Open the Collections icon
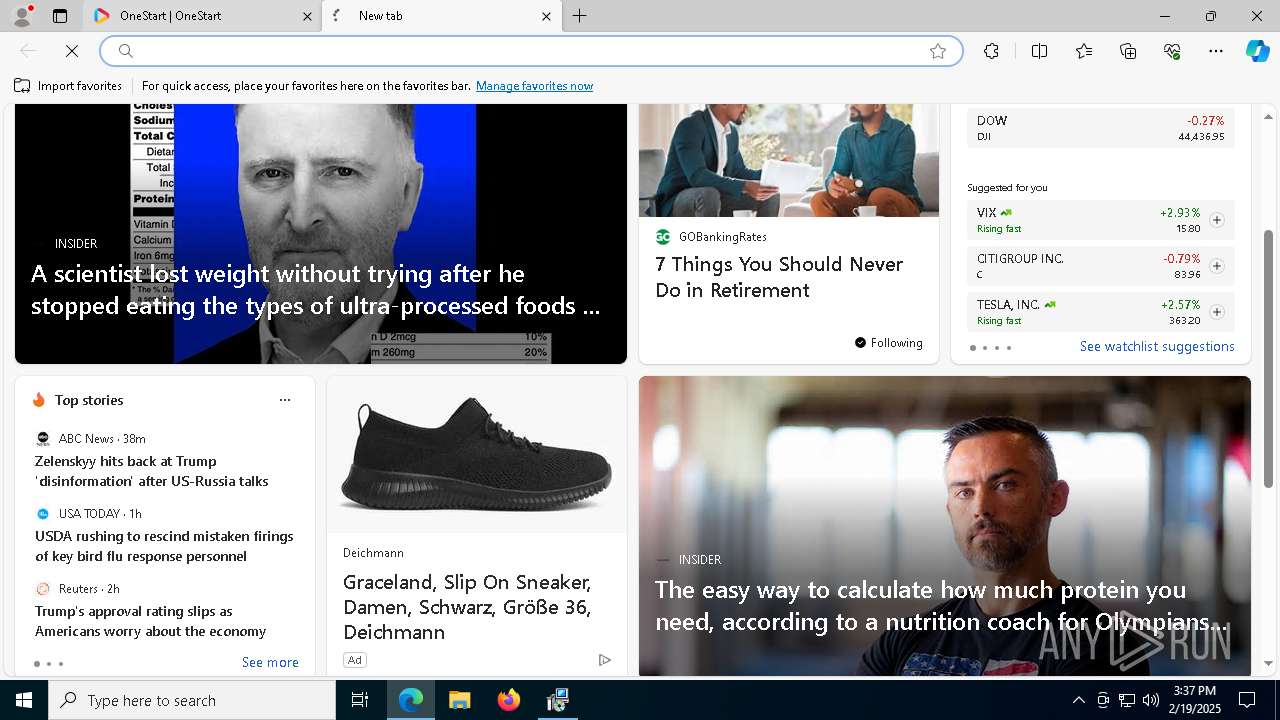 pos(1128,51)
